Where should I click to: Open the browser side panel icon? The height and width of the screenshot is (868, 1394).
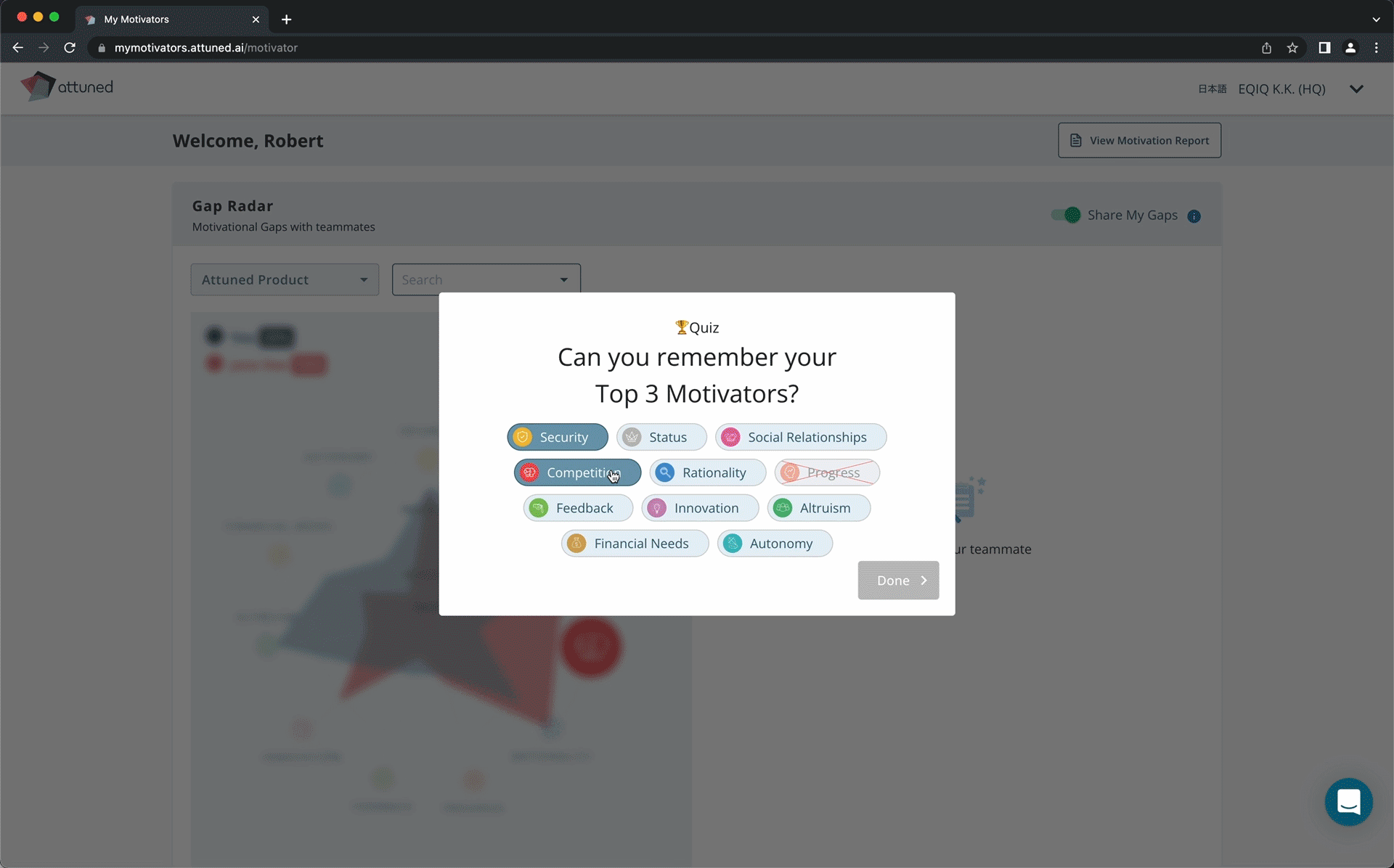1324,48
